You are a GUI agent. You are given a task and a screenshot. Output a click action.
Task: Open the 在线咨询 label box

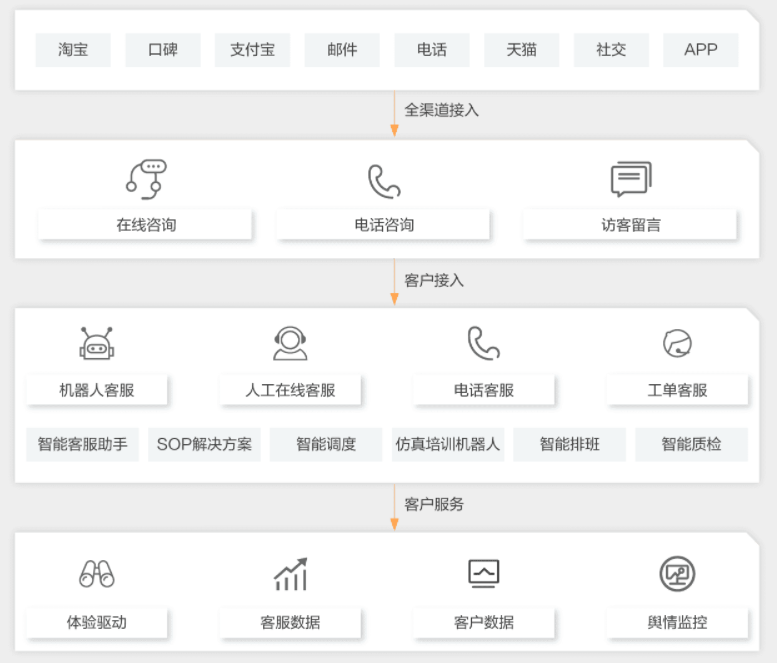point(145,225)
